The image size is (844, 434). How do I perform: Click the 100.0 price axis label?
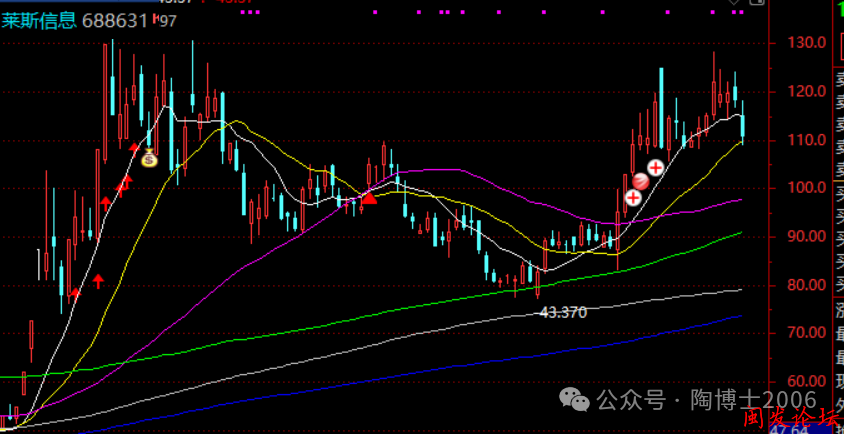click(x=804, y=188)
